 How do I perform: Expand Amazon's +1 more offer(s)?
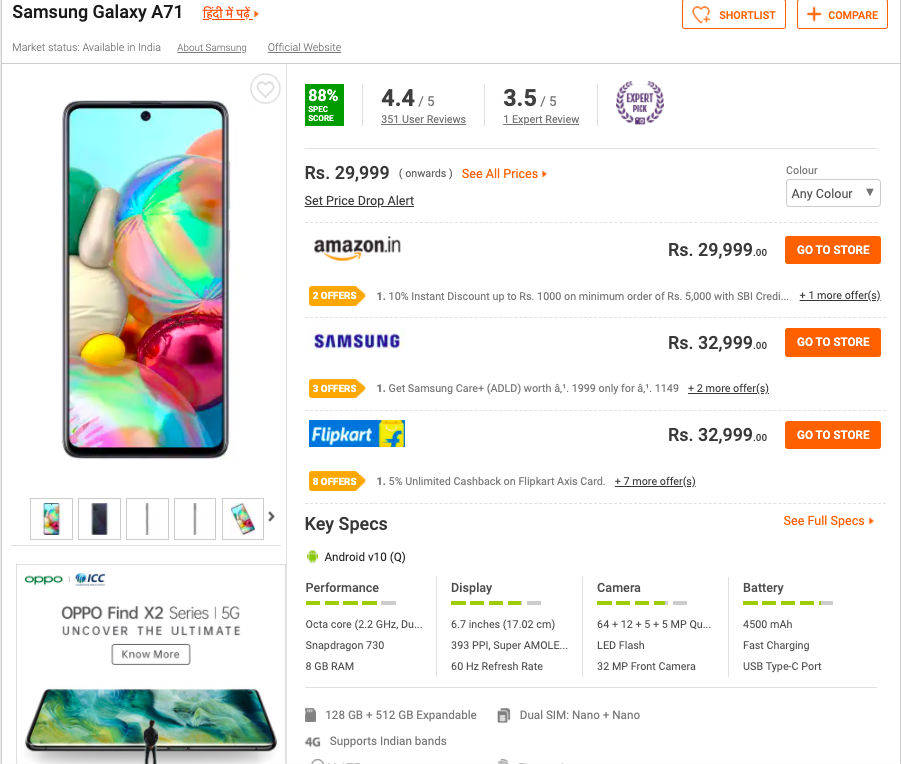click(839, 296)
